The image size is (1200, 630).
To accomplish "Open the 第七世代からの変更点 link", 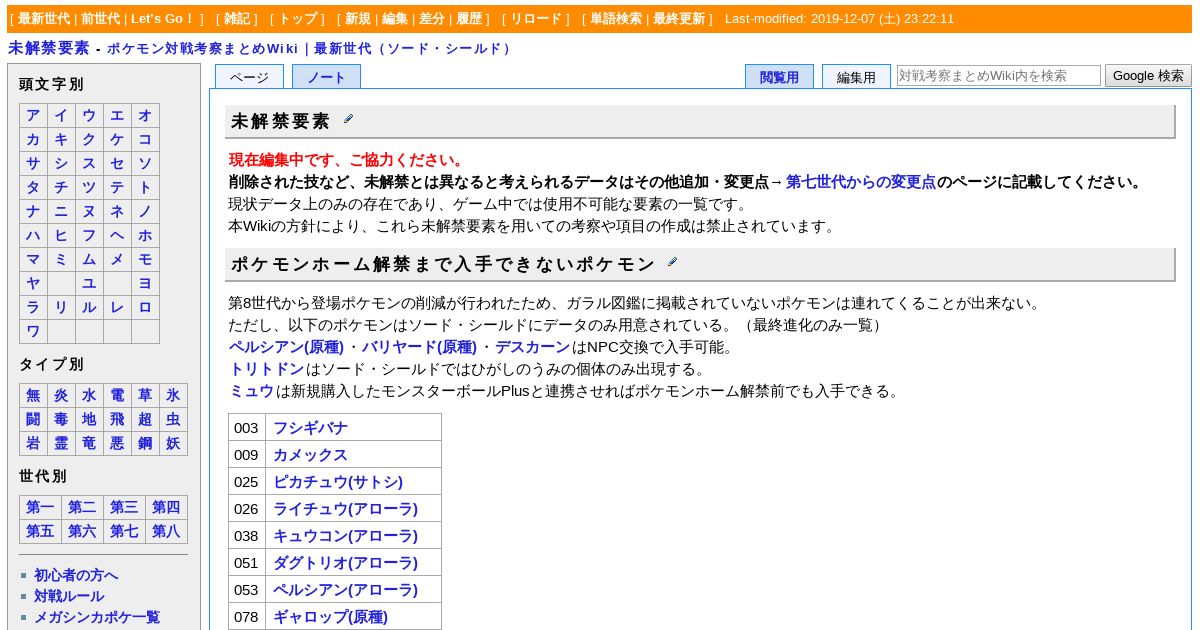I will click(861, 182).
